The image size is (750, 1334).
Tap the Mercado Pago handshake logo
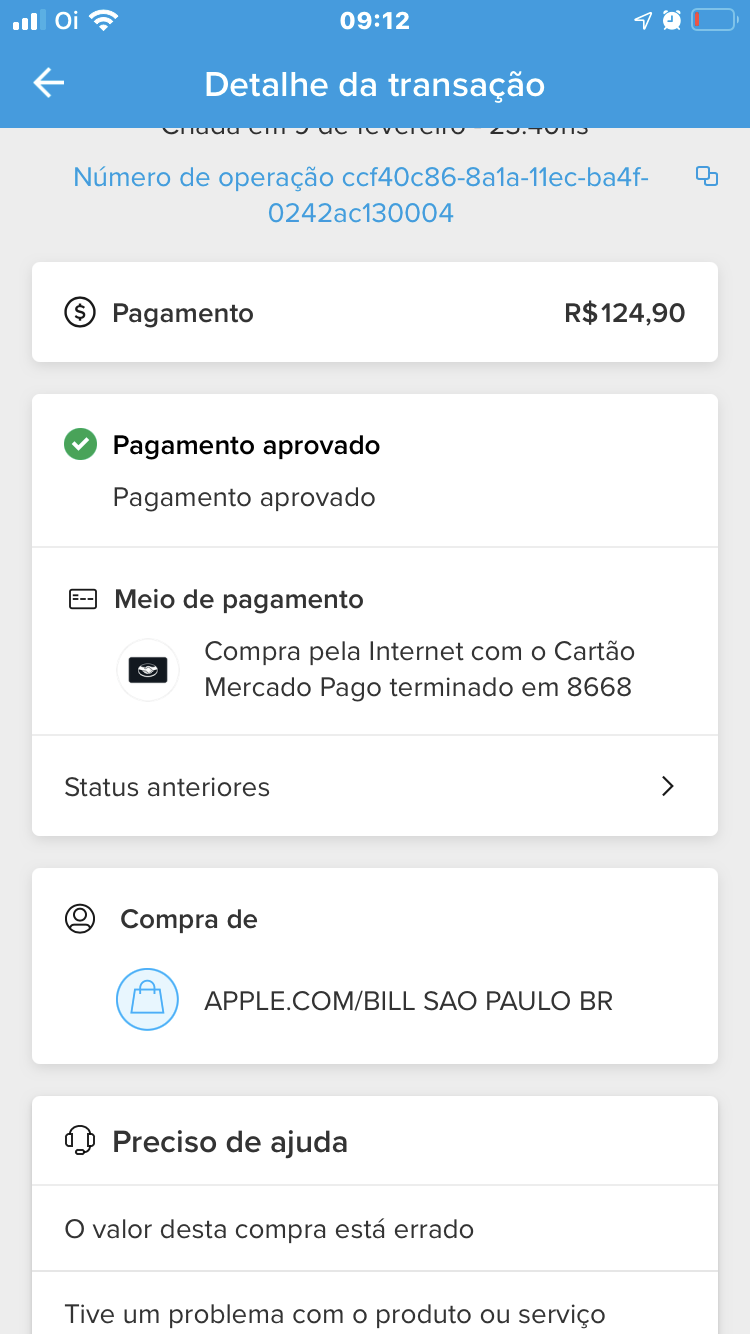148,670
